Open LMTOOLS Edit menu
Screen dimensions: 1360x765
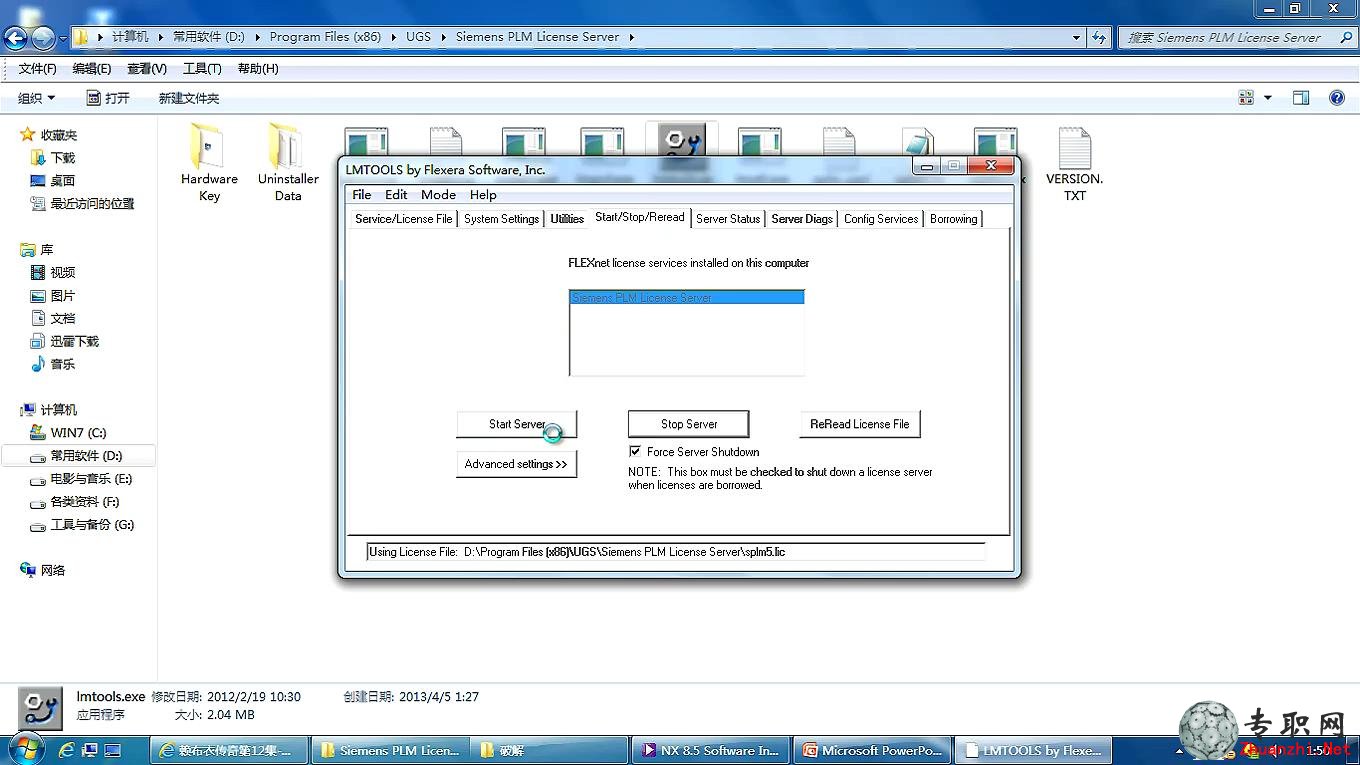click(x=396, y=195)
